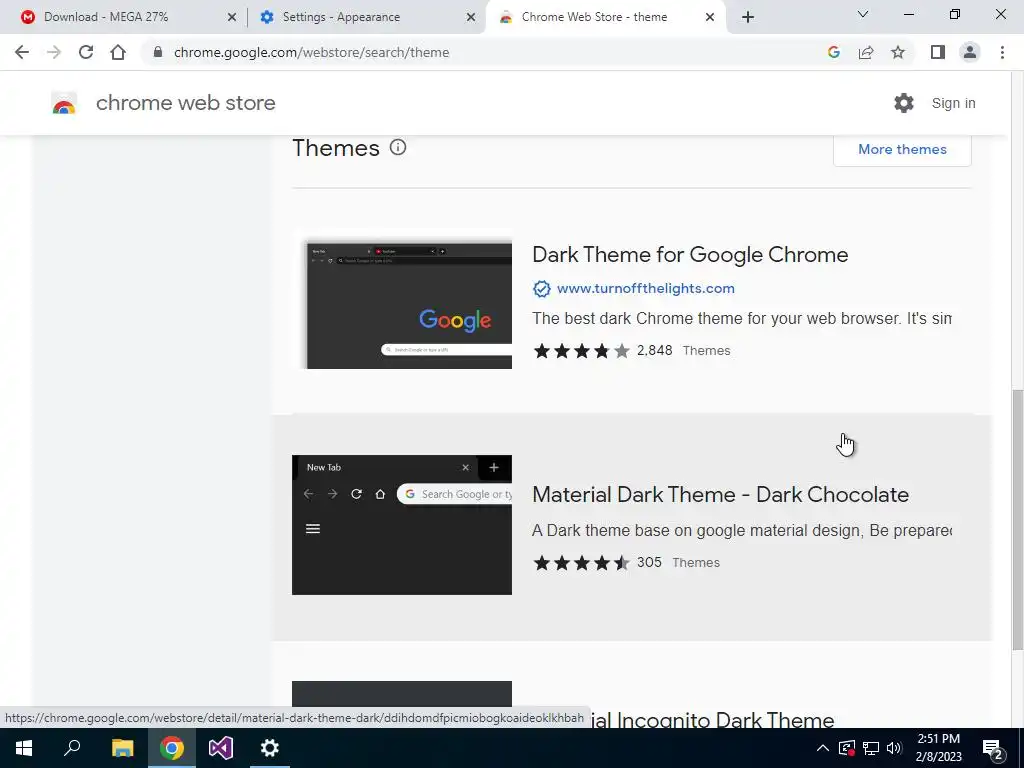The height and width of the screenshot is (768, 1024).
Task: Bookmark this tab with the star
Action: pos(898,52)
